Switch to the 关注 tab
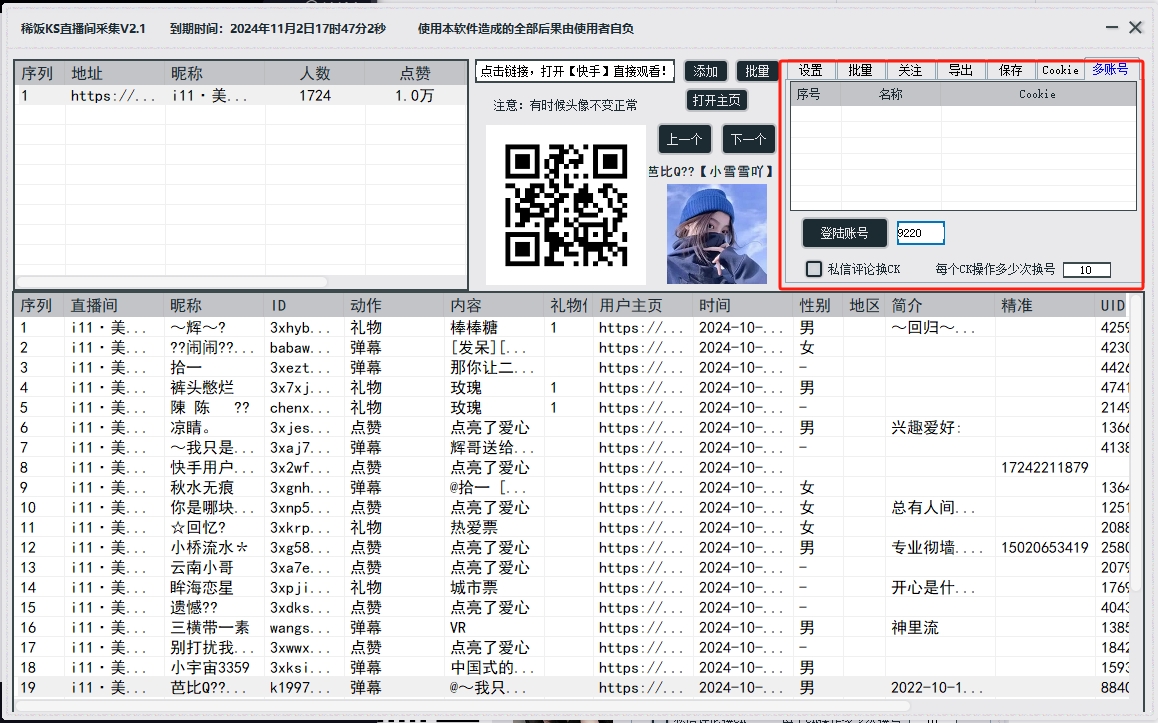 [909, 70]
